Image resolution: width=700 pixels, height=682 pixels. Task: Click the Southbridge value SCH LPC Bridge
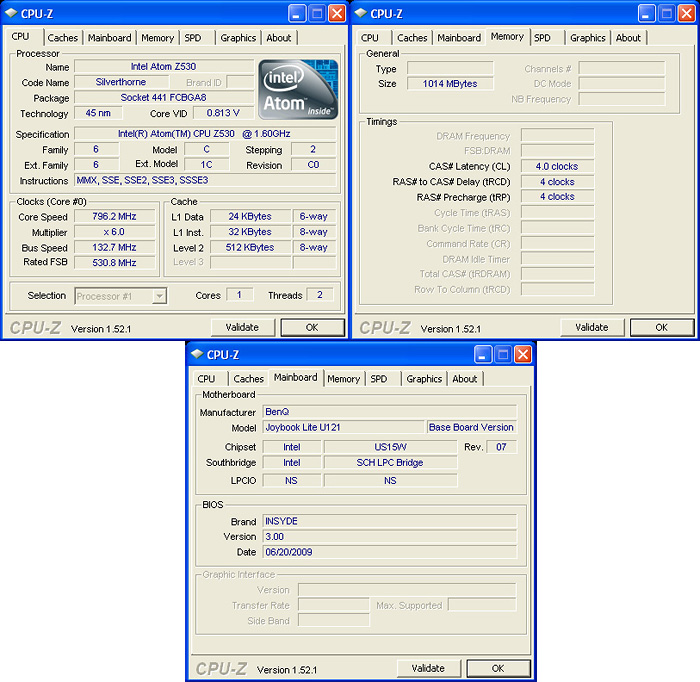point(391,462)
